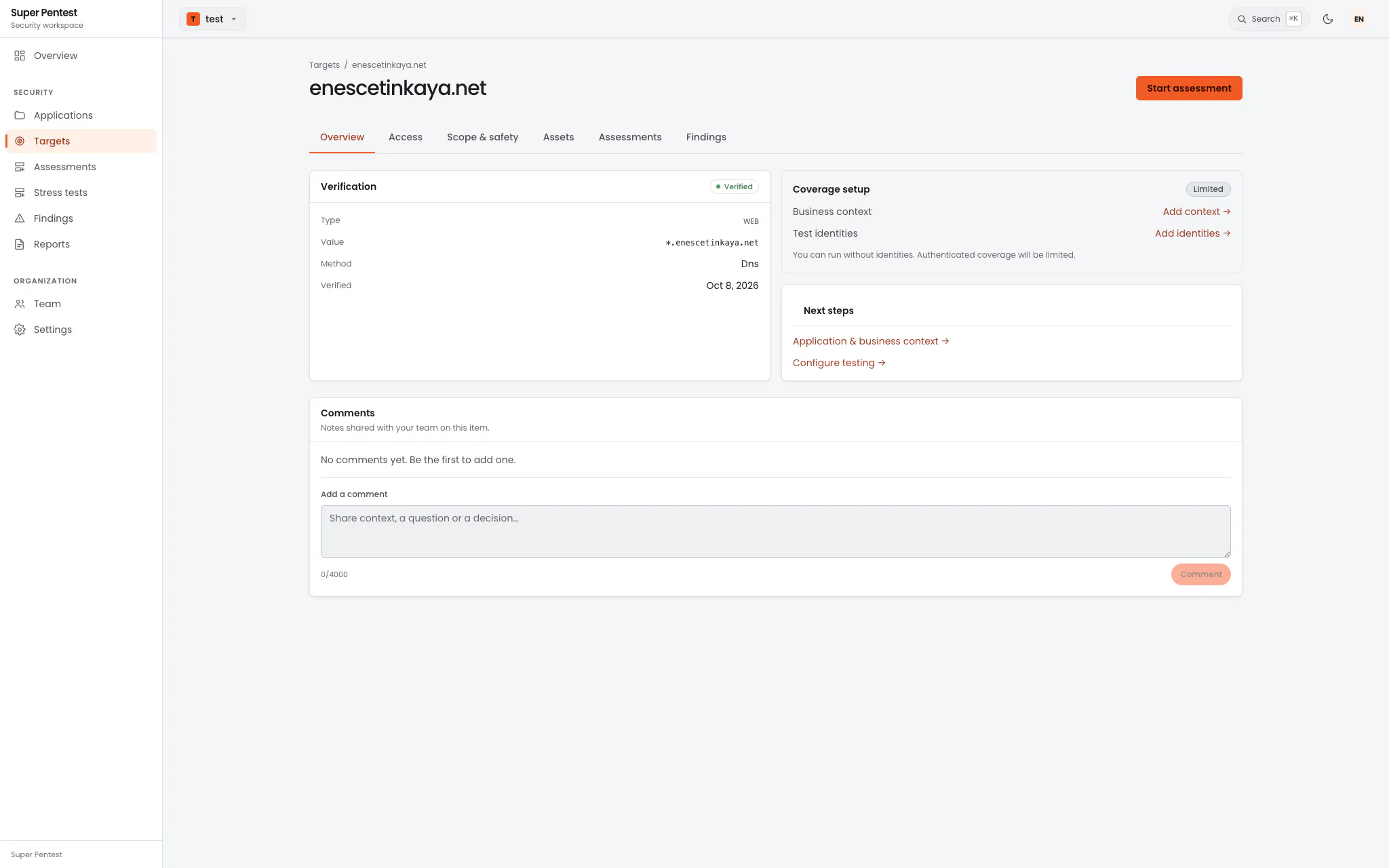
Task: Open the Scope & safety tab
Action: click(483, 137)
